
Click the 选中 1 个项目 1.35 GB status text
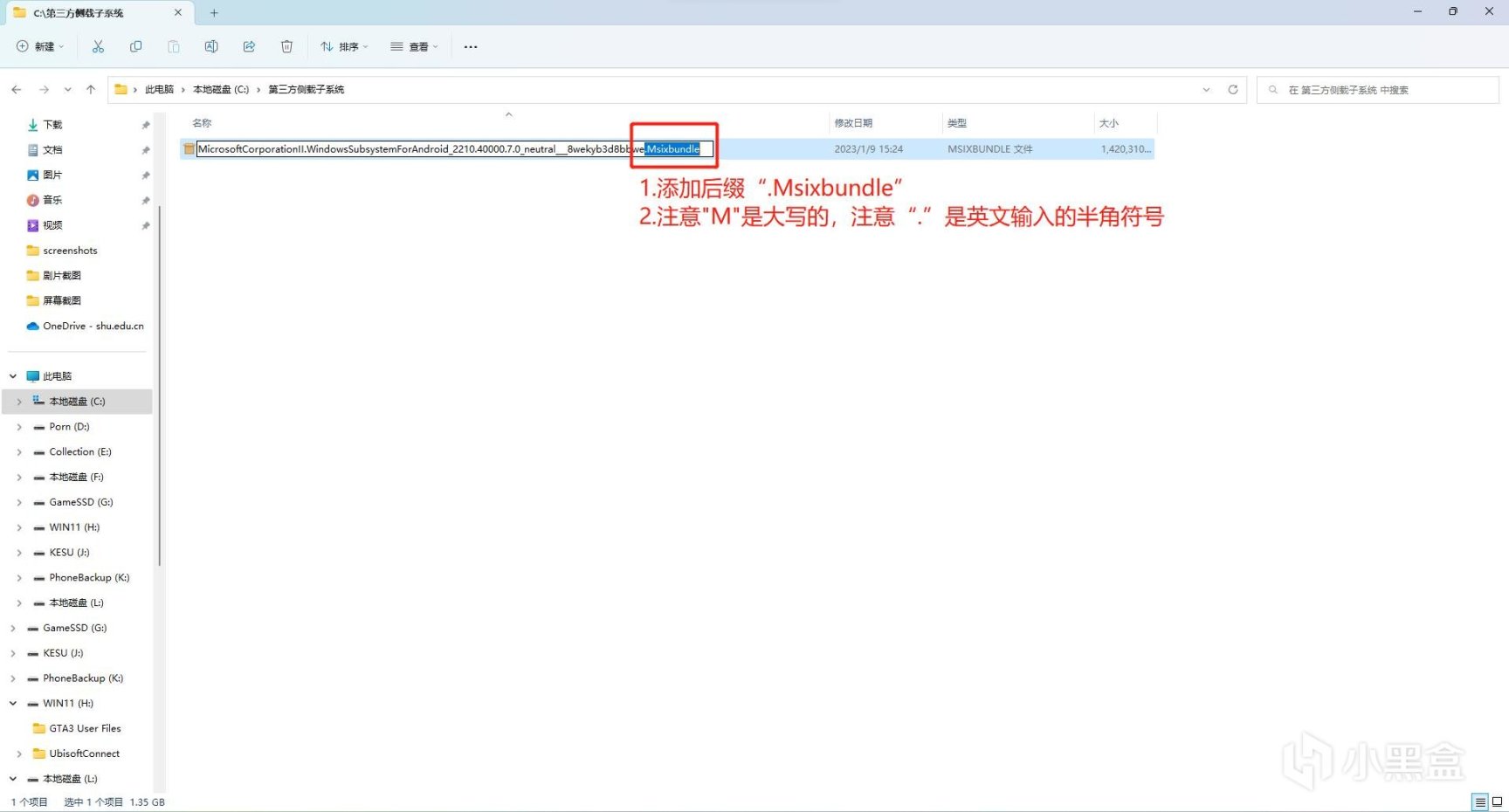(114, 802)
